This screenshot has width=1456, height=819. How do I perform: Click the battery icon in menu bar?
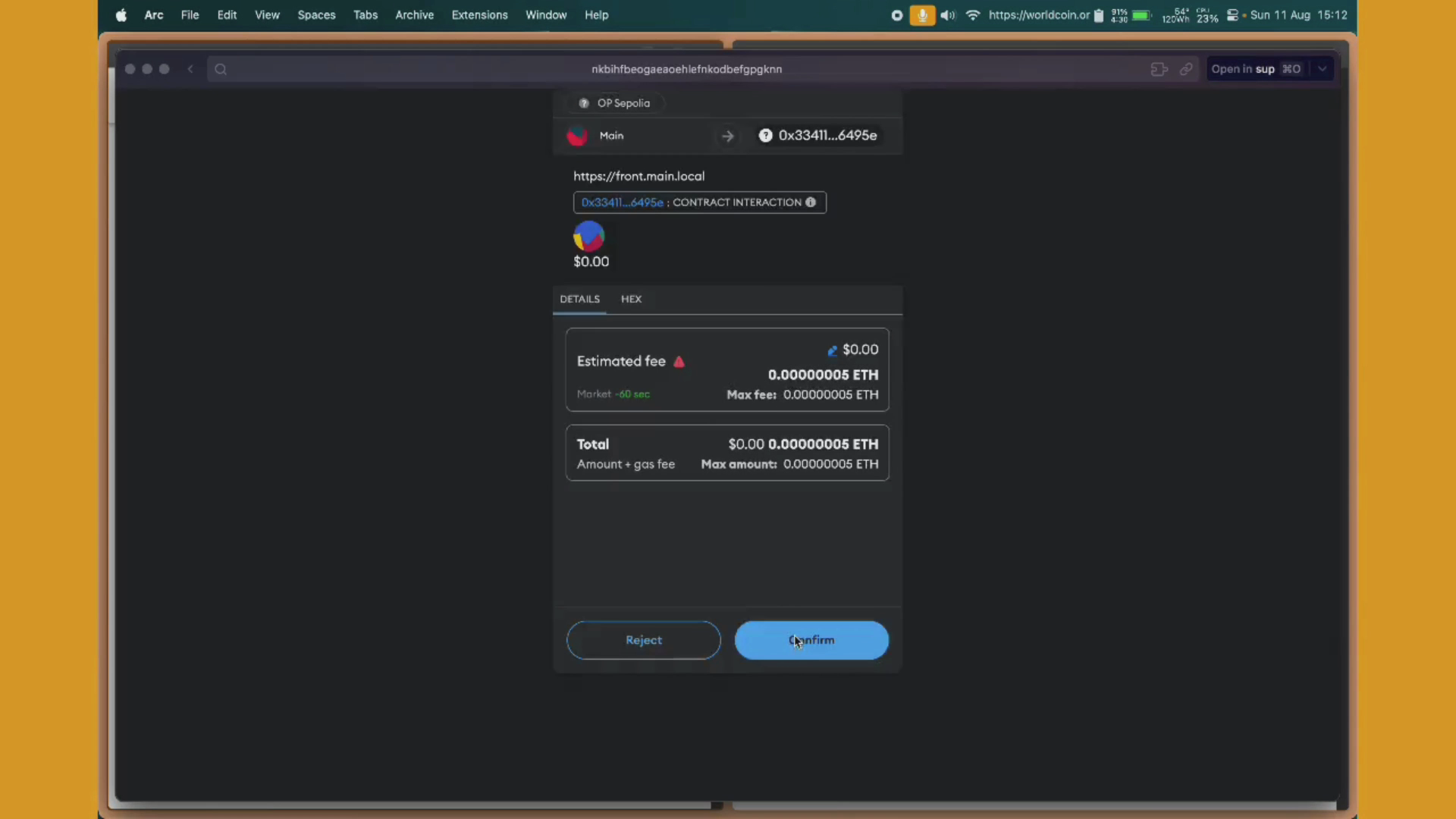point(1141,15)
